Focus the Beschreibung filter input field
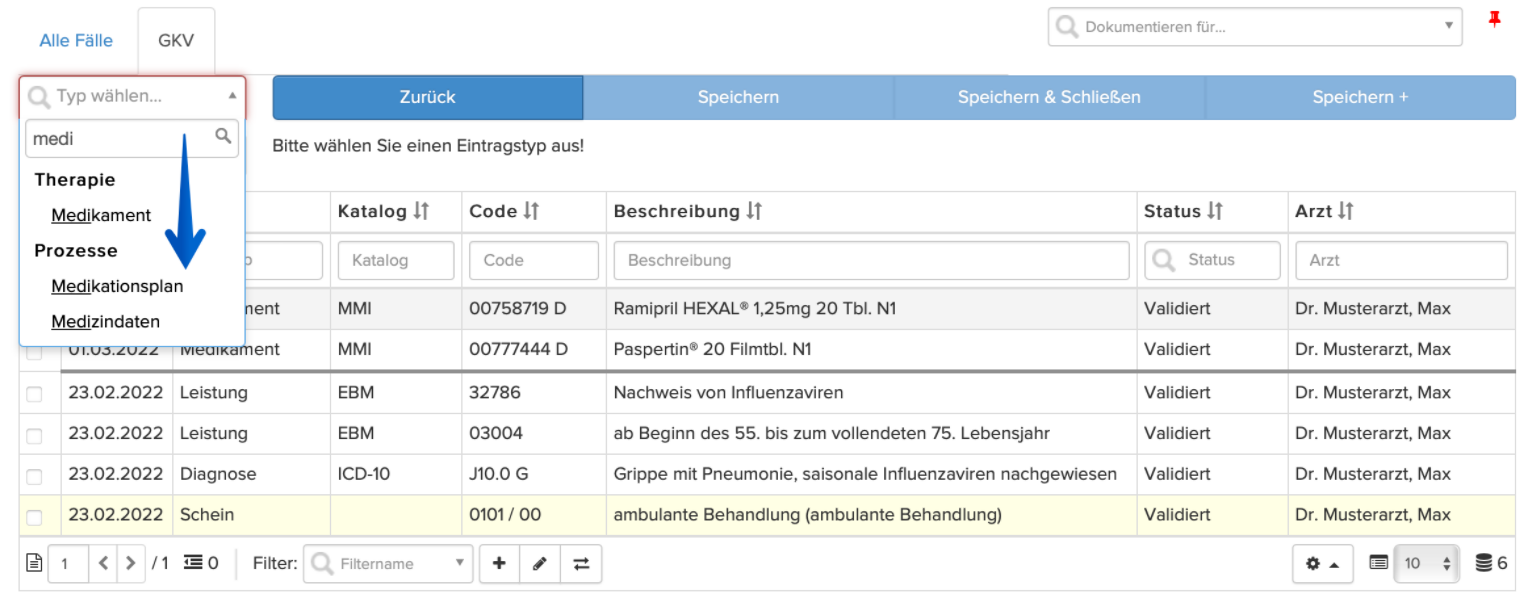The image size is (1528, 596). tap(871, 260)
